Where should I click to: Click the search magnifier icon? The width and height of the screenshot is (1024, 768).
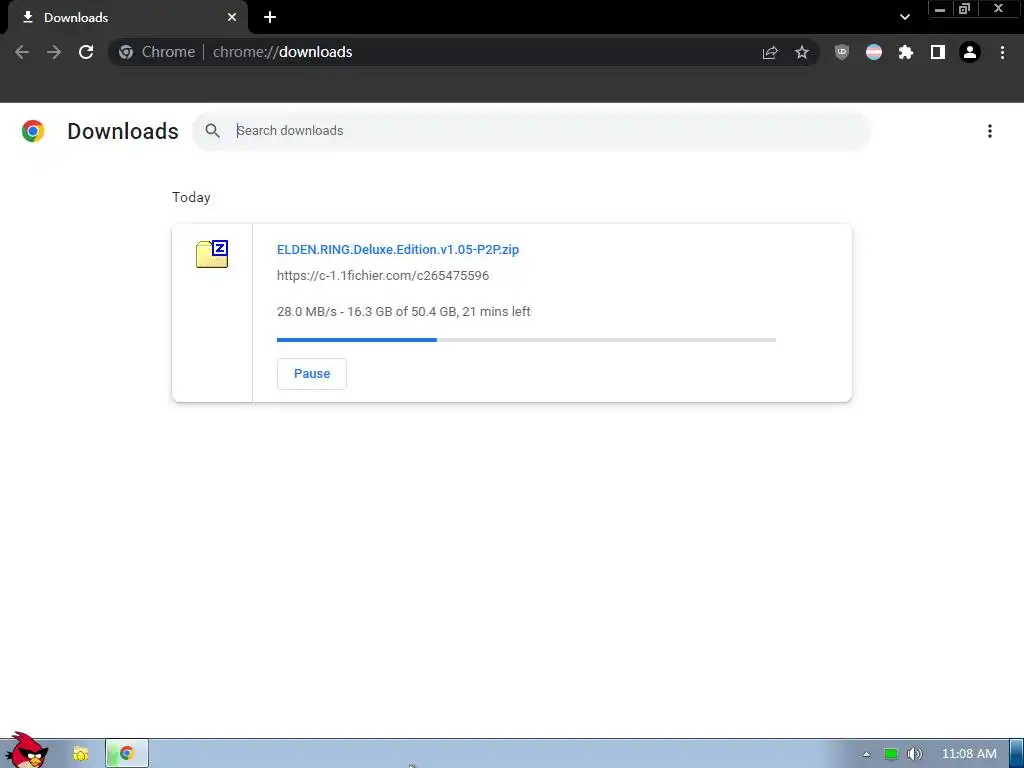212,131
